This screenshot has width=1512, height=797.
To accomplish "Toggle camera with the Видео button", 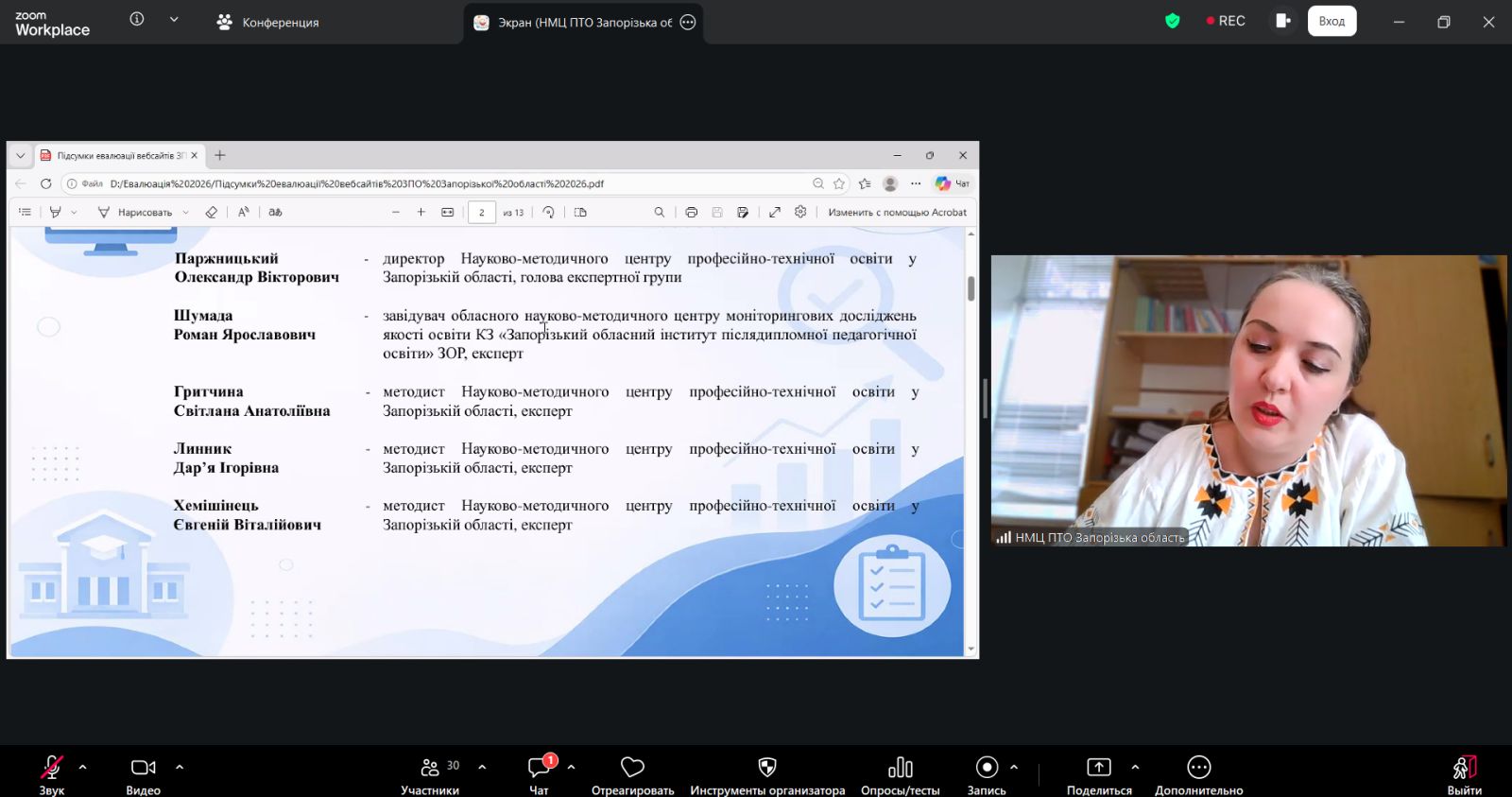I will (144, 768).
